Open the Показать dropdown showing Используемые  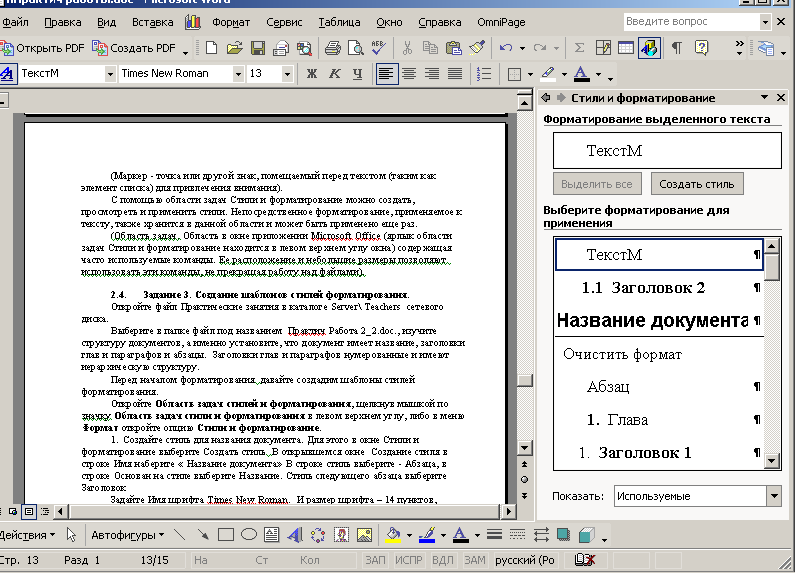click(x=774, y=496)
